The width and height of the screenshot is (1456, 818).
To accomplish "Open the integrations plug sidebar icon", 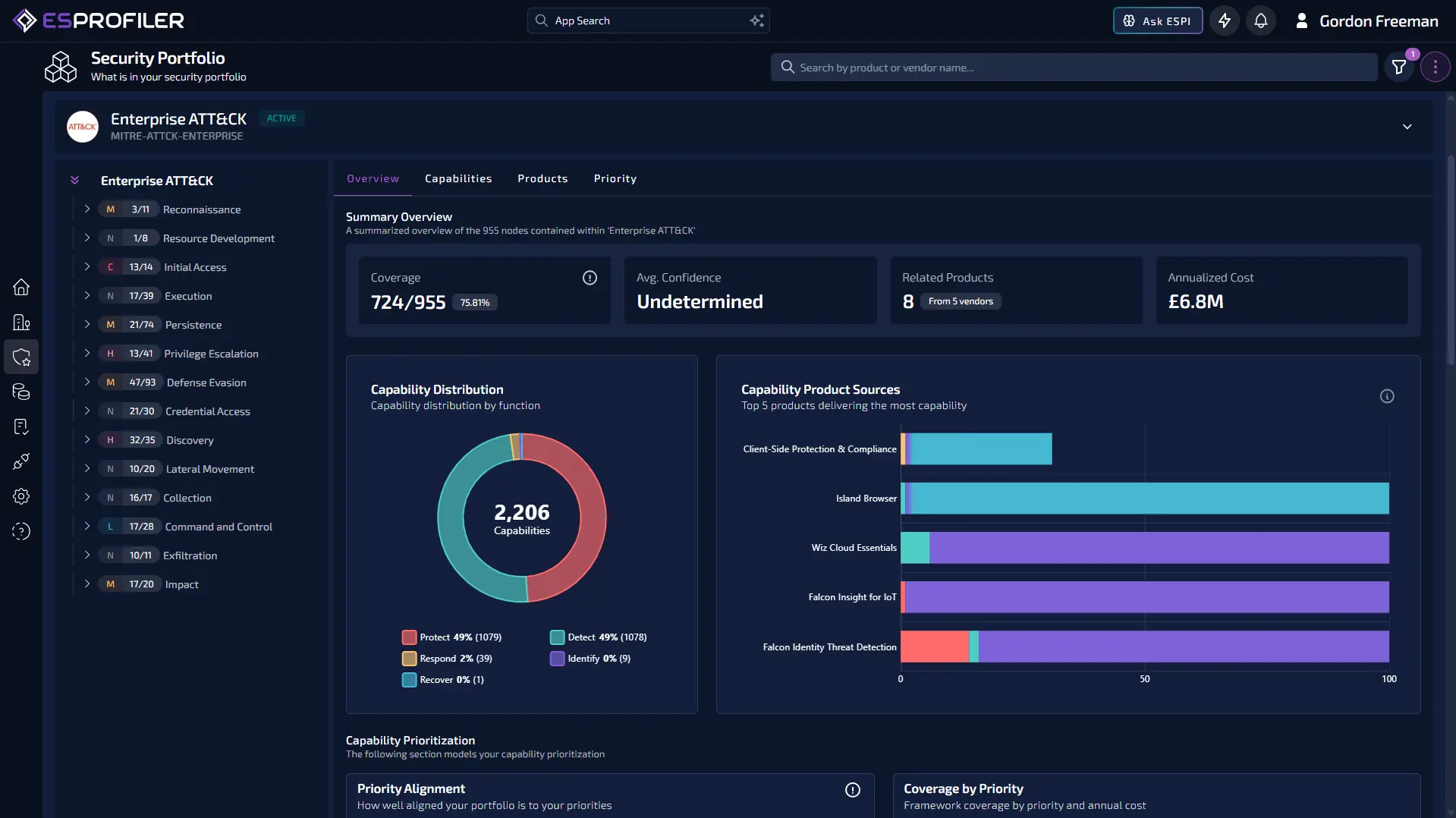I will (21, 461).
